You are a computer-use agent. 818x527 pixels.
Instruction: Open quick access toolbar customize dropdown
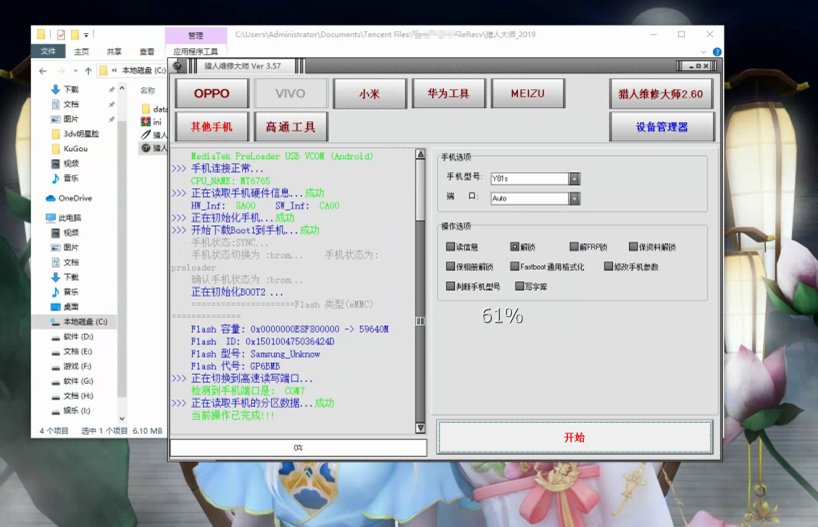coord(87,35)
